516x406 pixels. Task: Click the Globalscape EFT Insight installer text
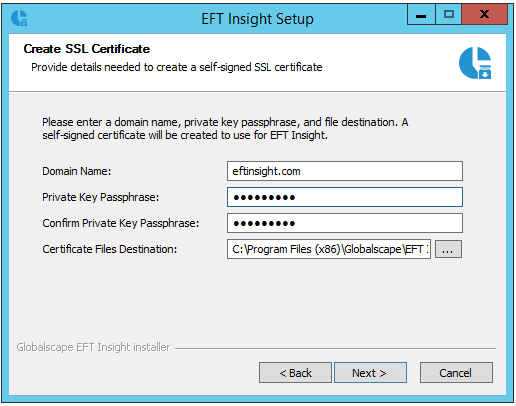click(x=93, y=347)
